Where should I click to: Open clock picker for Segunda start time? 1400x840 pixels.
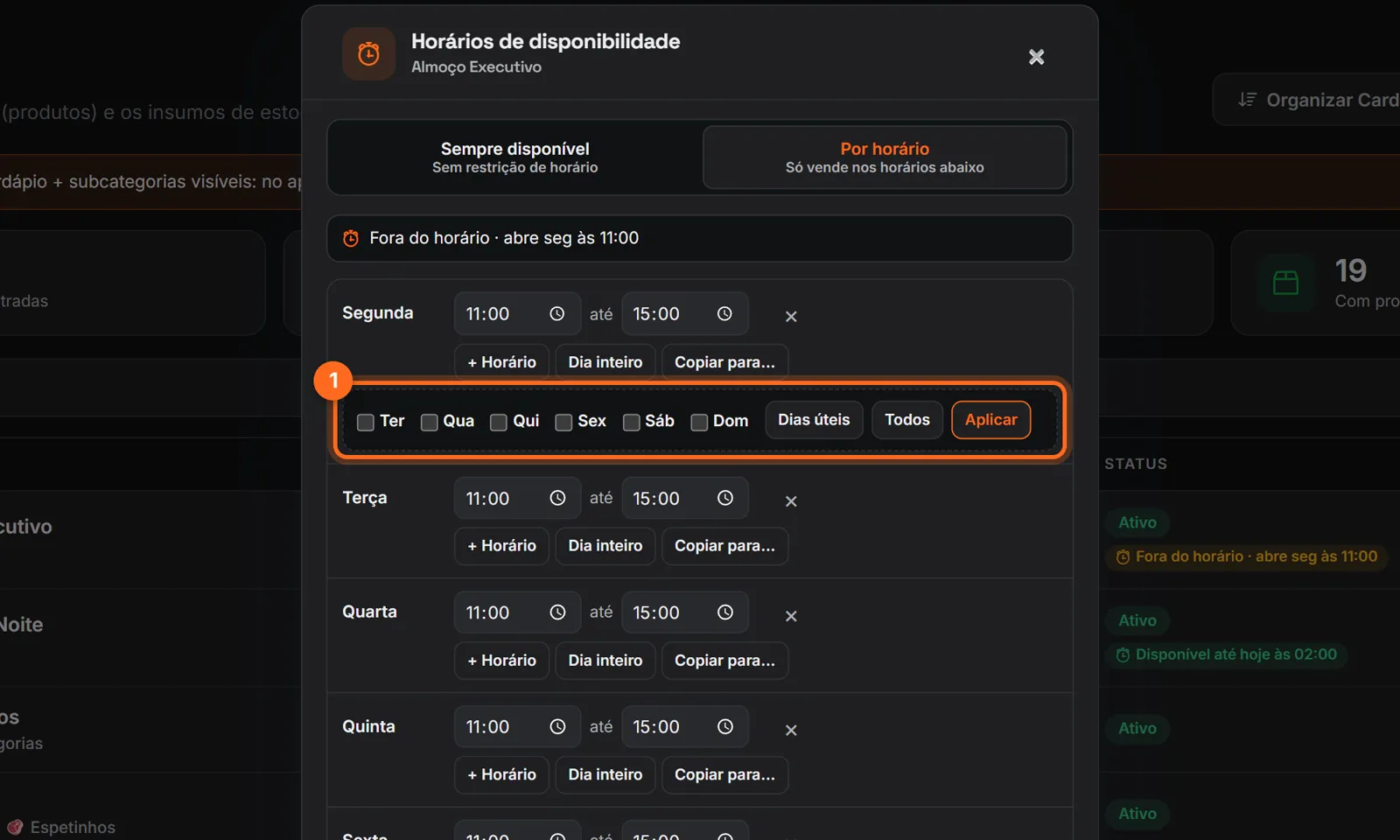(557, 314)
